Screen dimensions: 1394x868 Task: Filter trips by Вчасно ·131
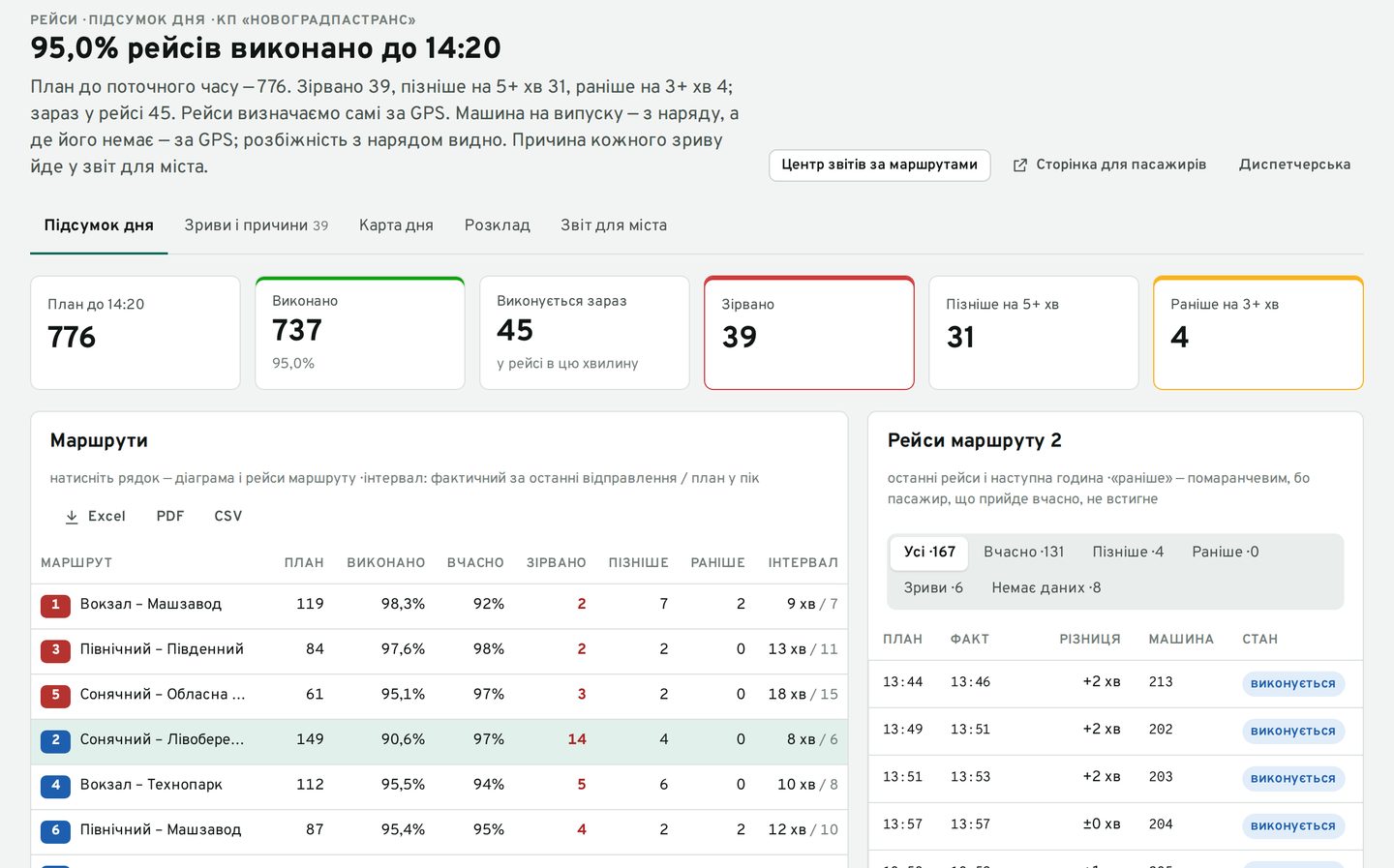(1023, 552)
